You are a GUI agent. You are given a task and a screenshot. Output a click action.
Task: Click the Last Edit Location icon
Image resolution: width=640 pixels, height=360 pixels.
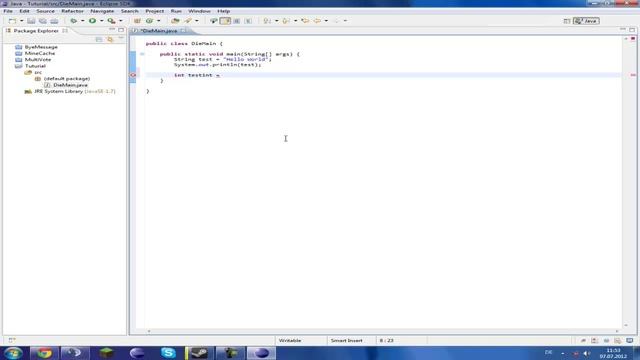(x=305, y=21)
